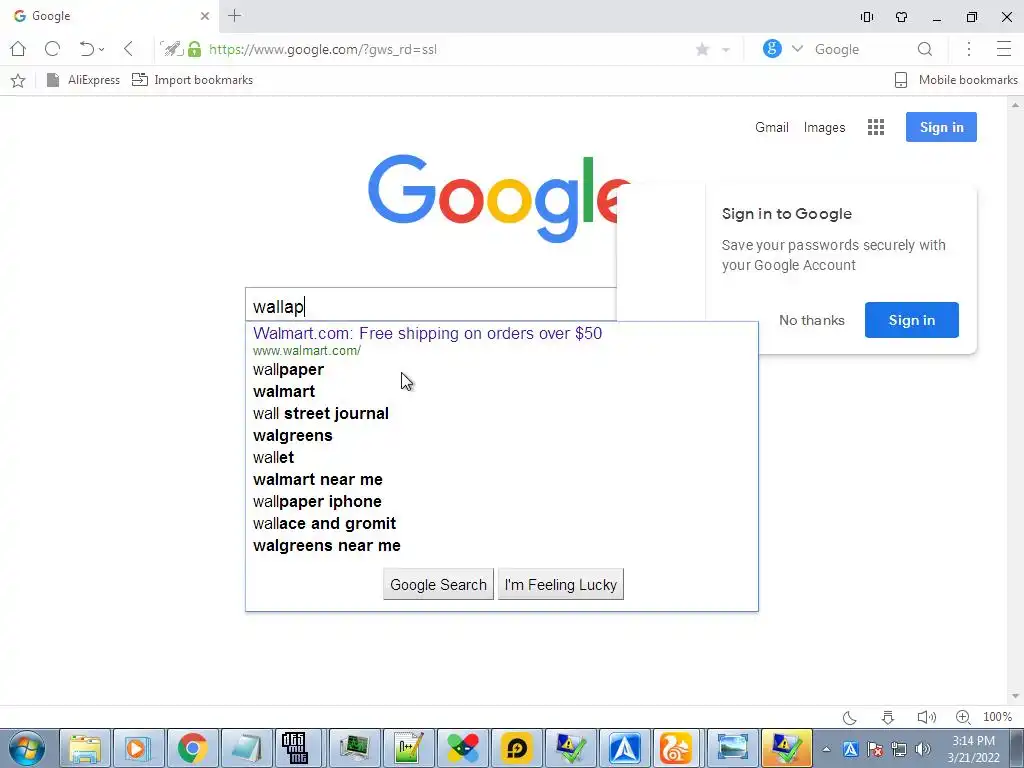Expand the search engine chooser chevron

(x=797, y=49)
